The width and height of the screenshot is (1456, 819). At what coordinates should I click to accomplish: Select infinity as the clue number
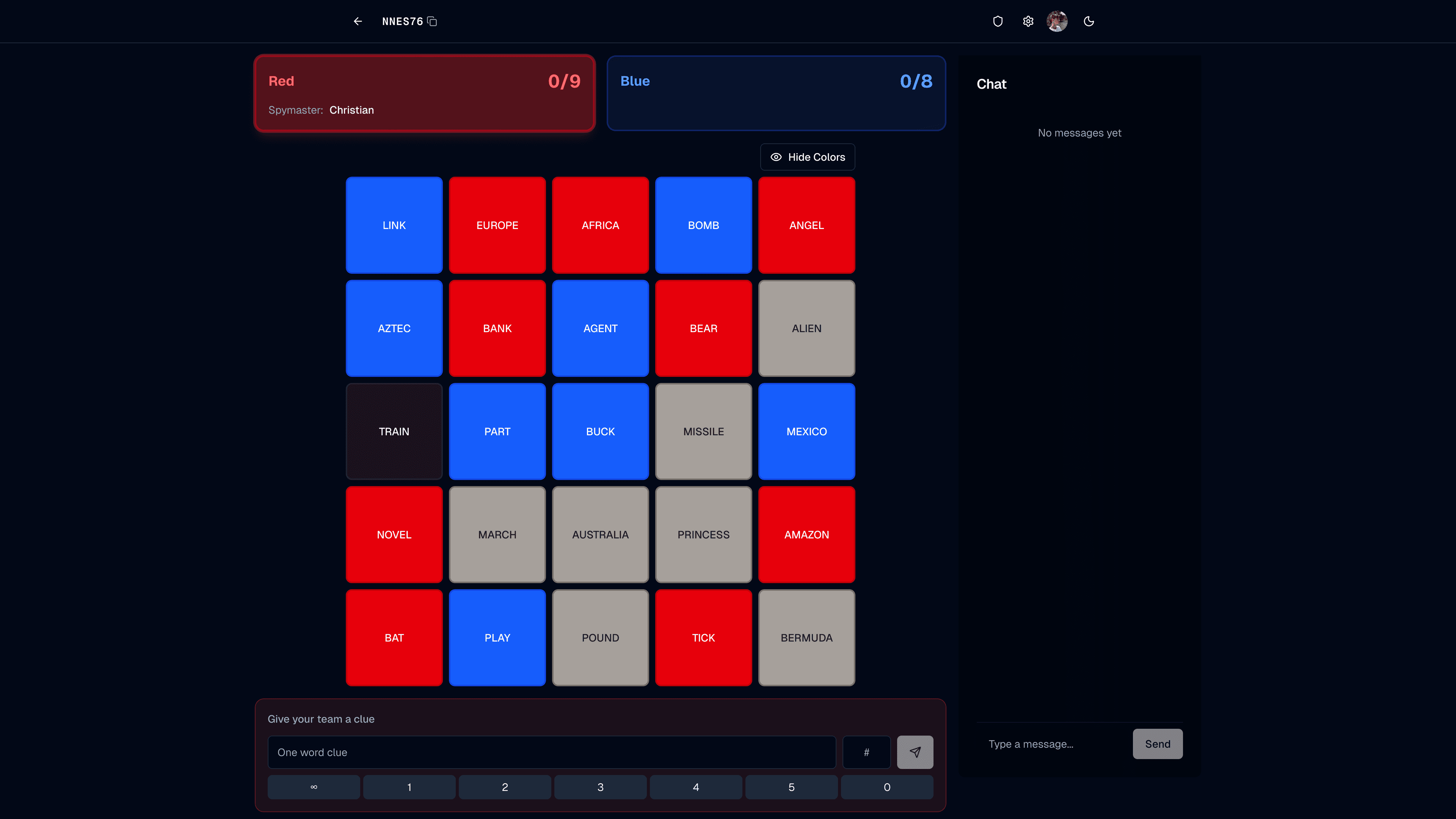click(313, 787)
